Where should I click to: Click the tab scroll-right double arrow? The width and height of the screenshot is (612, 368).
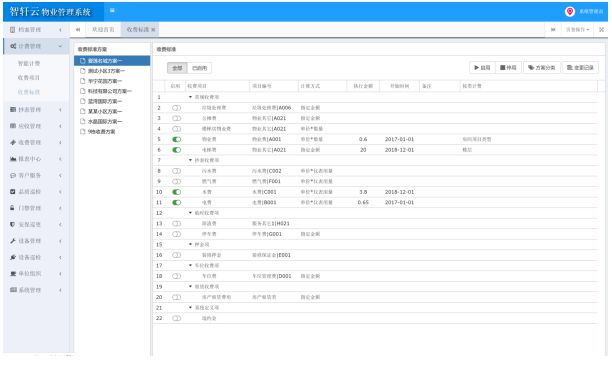(553, 30)
